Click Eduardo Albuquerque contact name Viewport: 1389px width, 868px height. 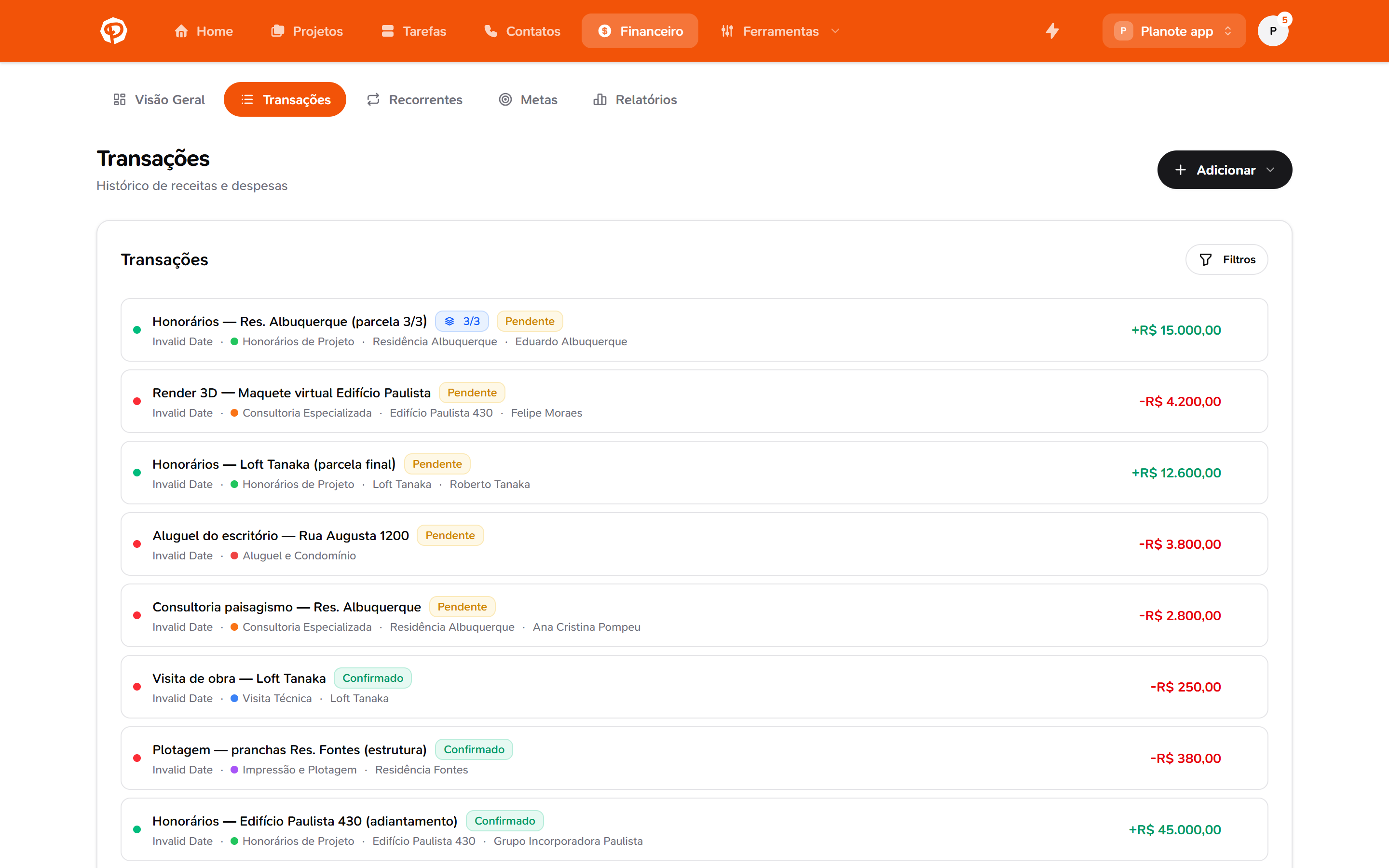coord(571,341)
